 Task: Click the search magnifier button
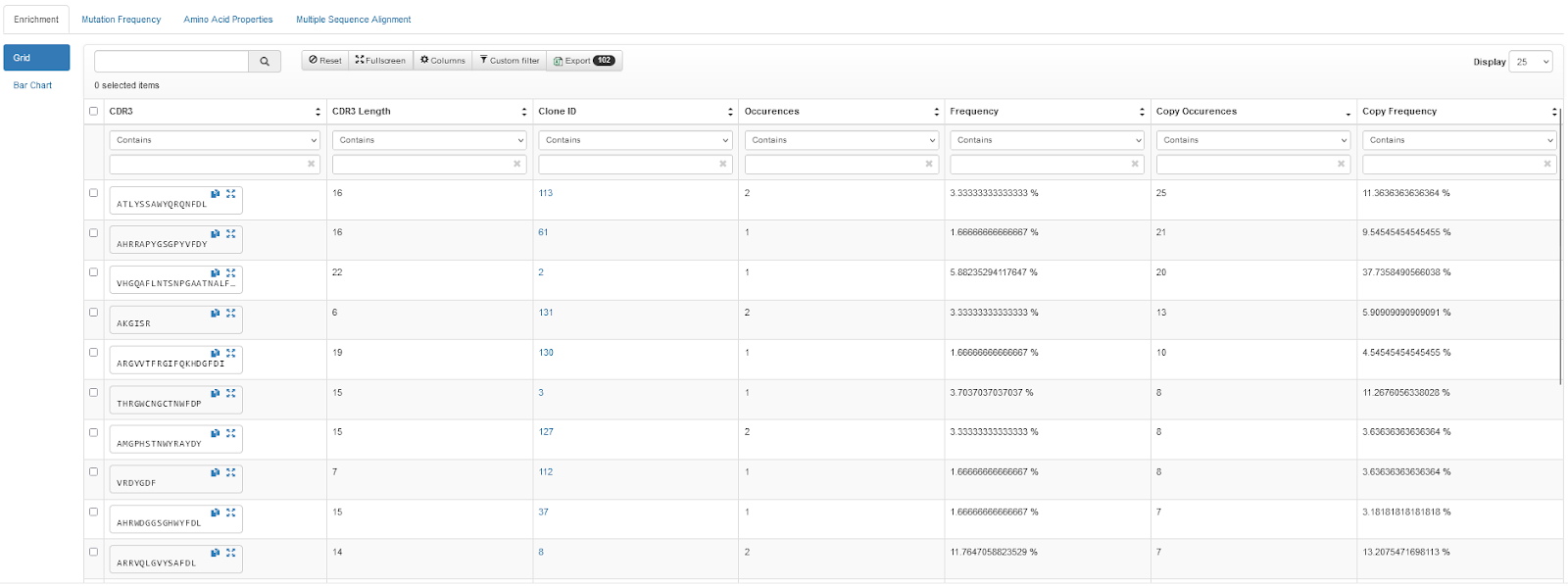[265, 61]
